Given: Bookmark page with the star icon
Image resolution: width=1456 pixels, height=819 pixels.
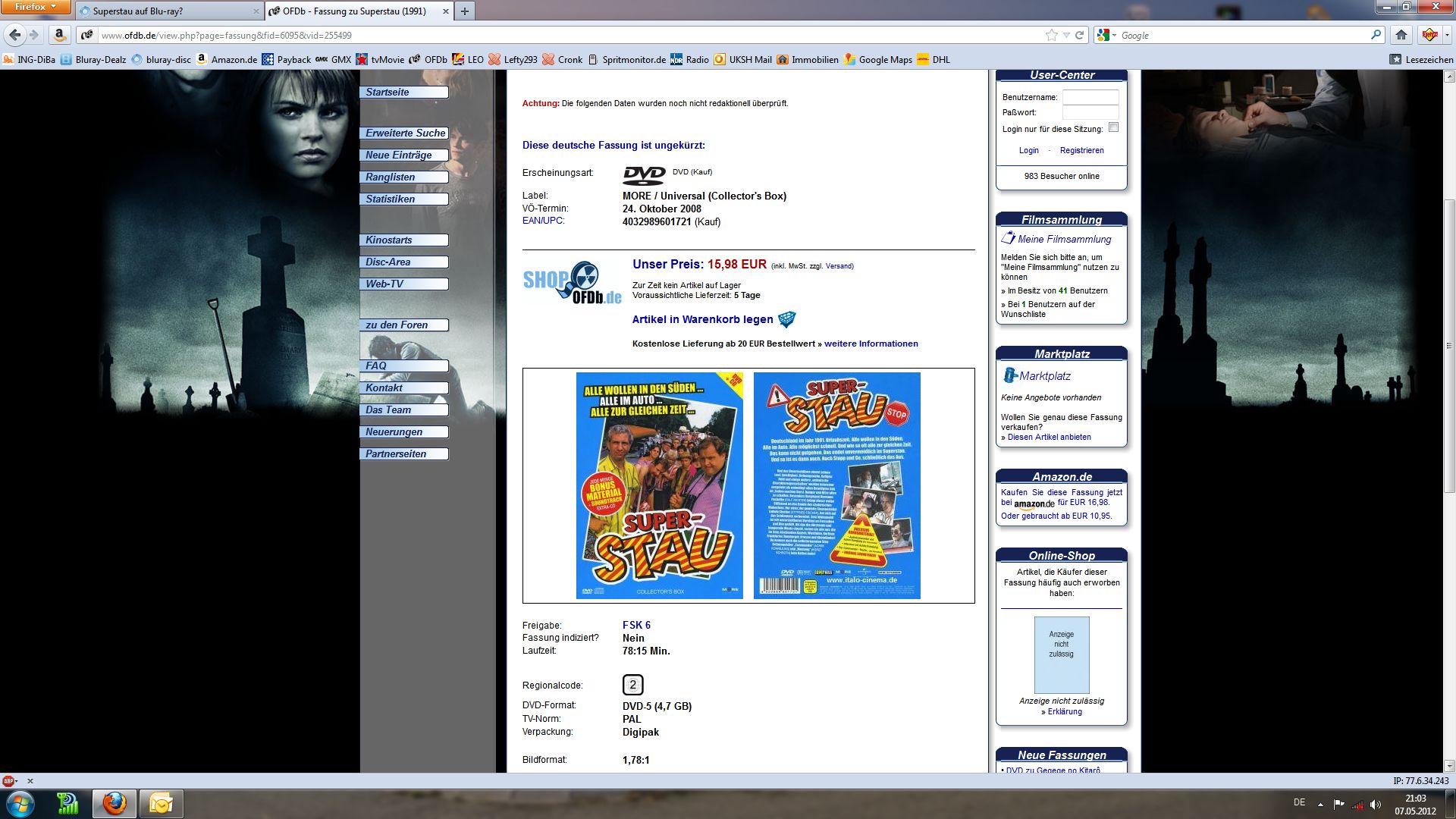Looking at the screenshot, I should pyautogui.click(x=1051, y=35).
